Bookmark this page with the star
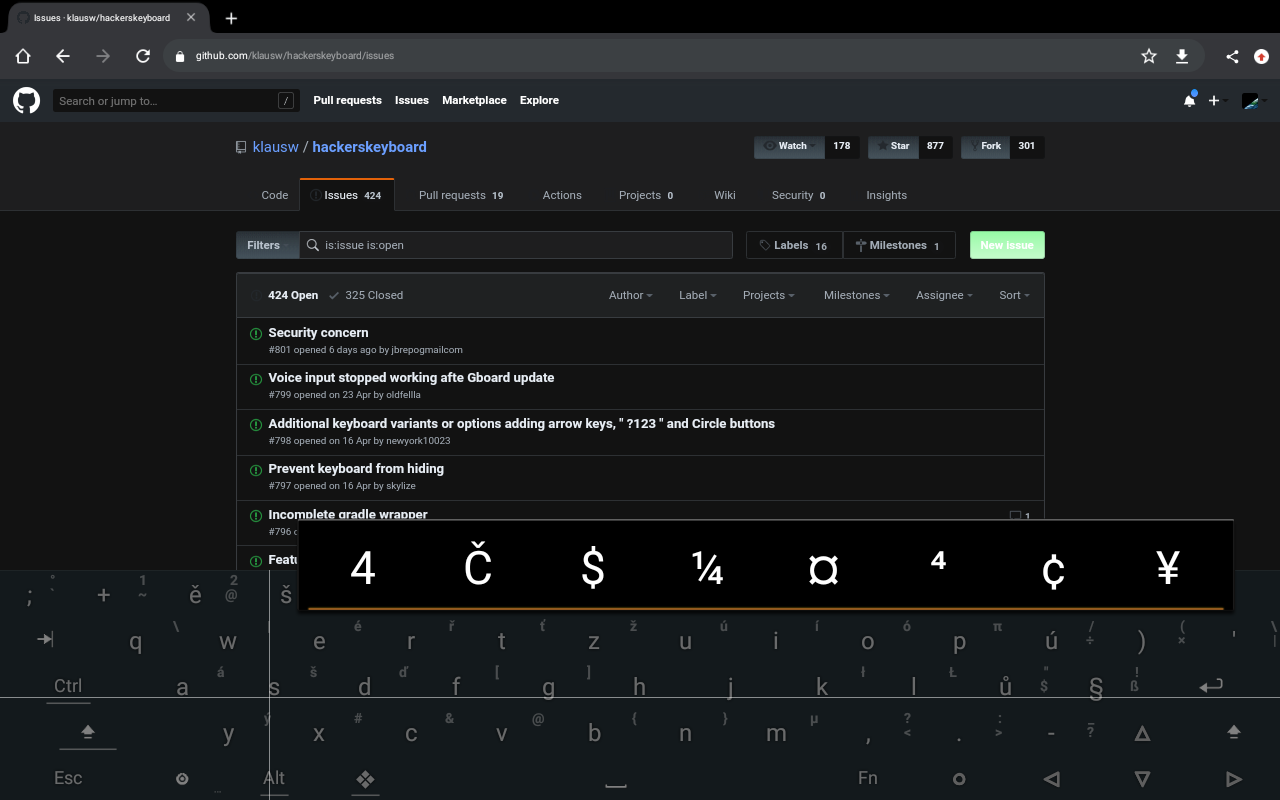 click(1149, 56)
